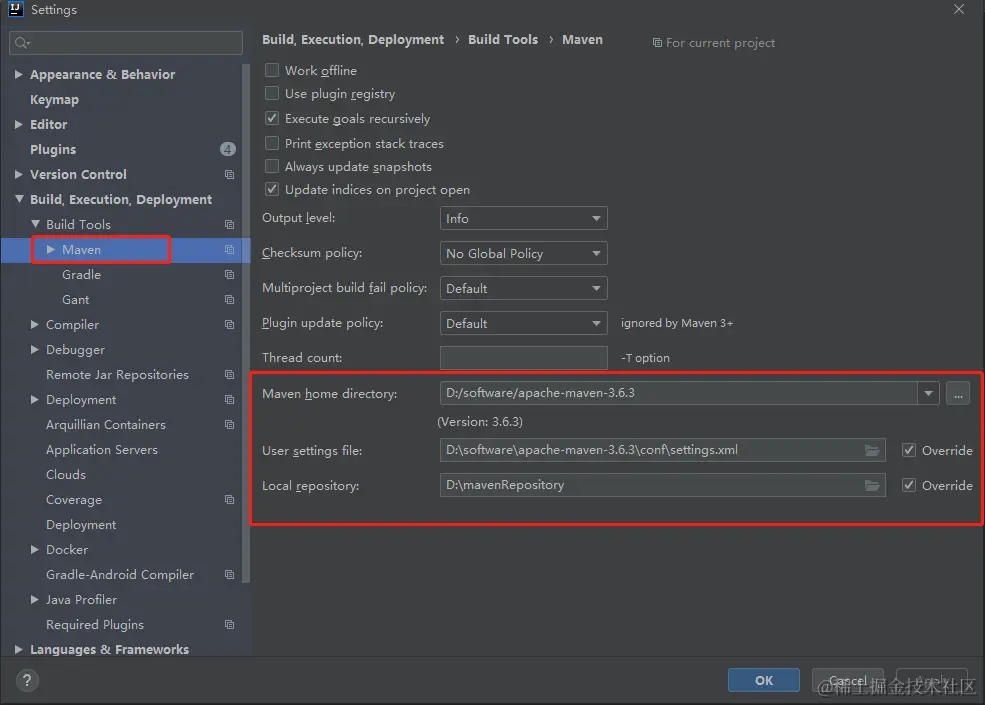Browse folder icon in Local repository field
The image size is (985, 705).
point(872,486)
